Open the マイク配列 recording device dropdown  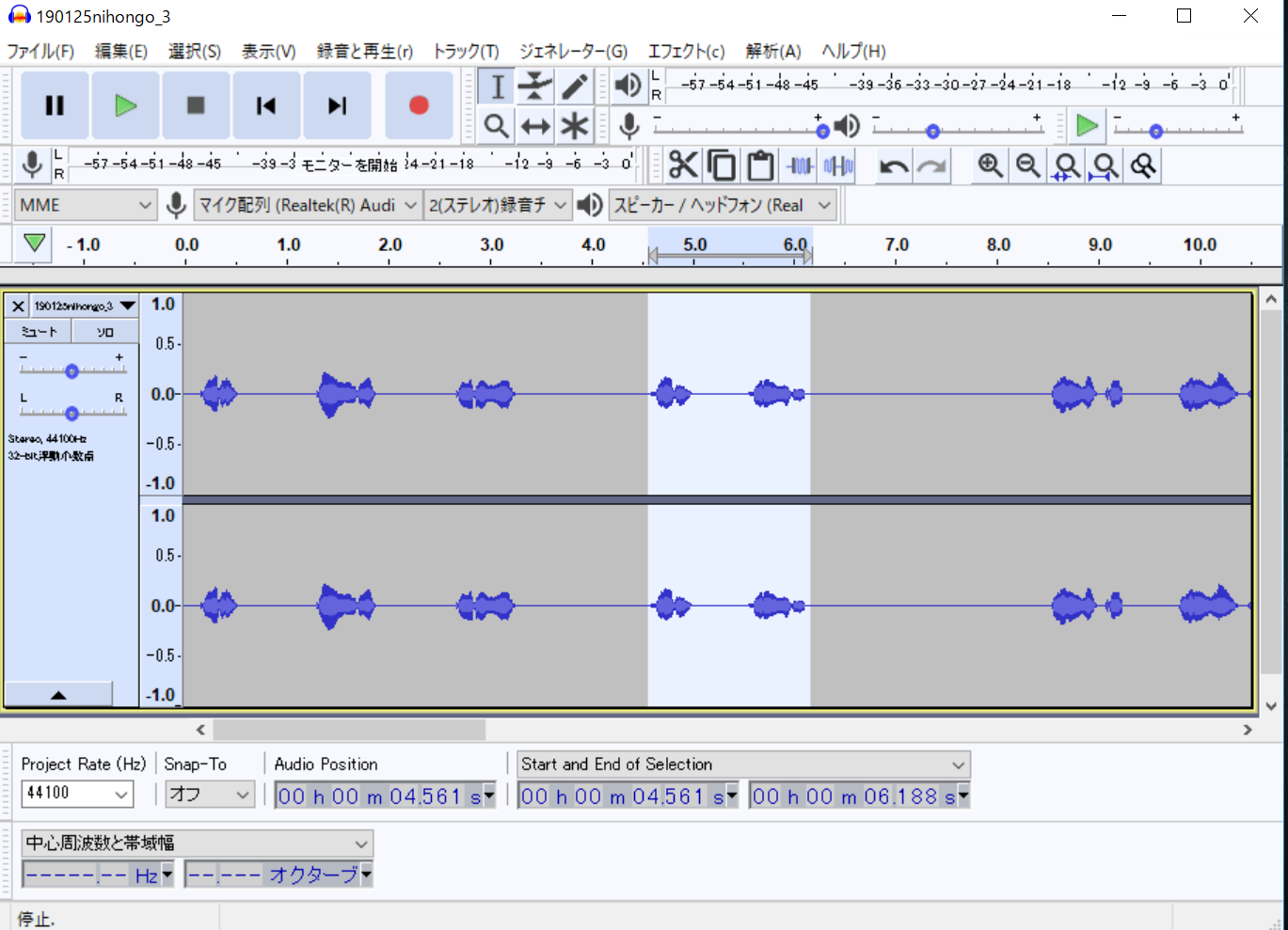click(x=308, y=205)
